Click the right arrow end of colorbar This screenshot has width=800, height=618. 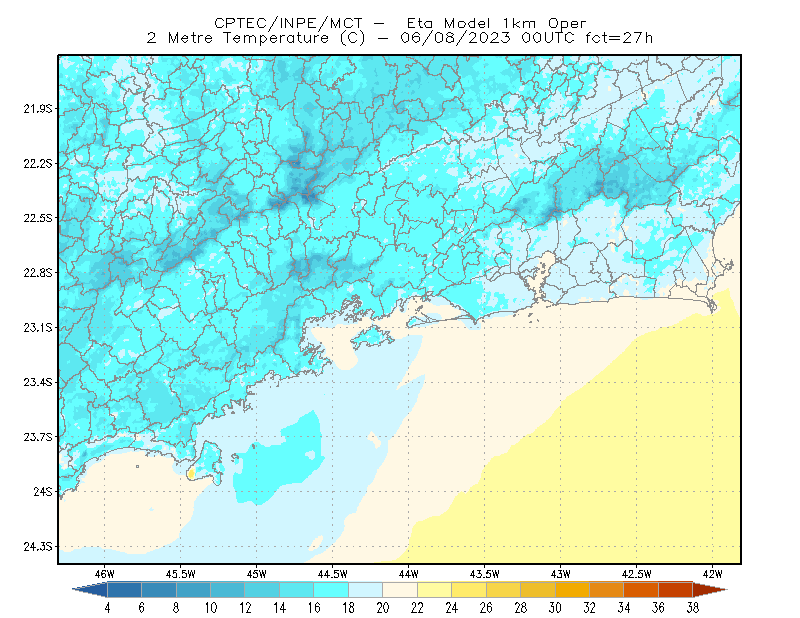[710, 590]
